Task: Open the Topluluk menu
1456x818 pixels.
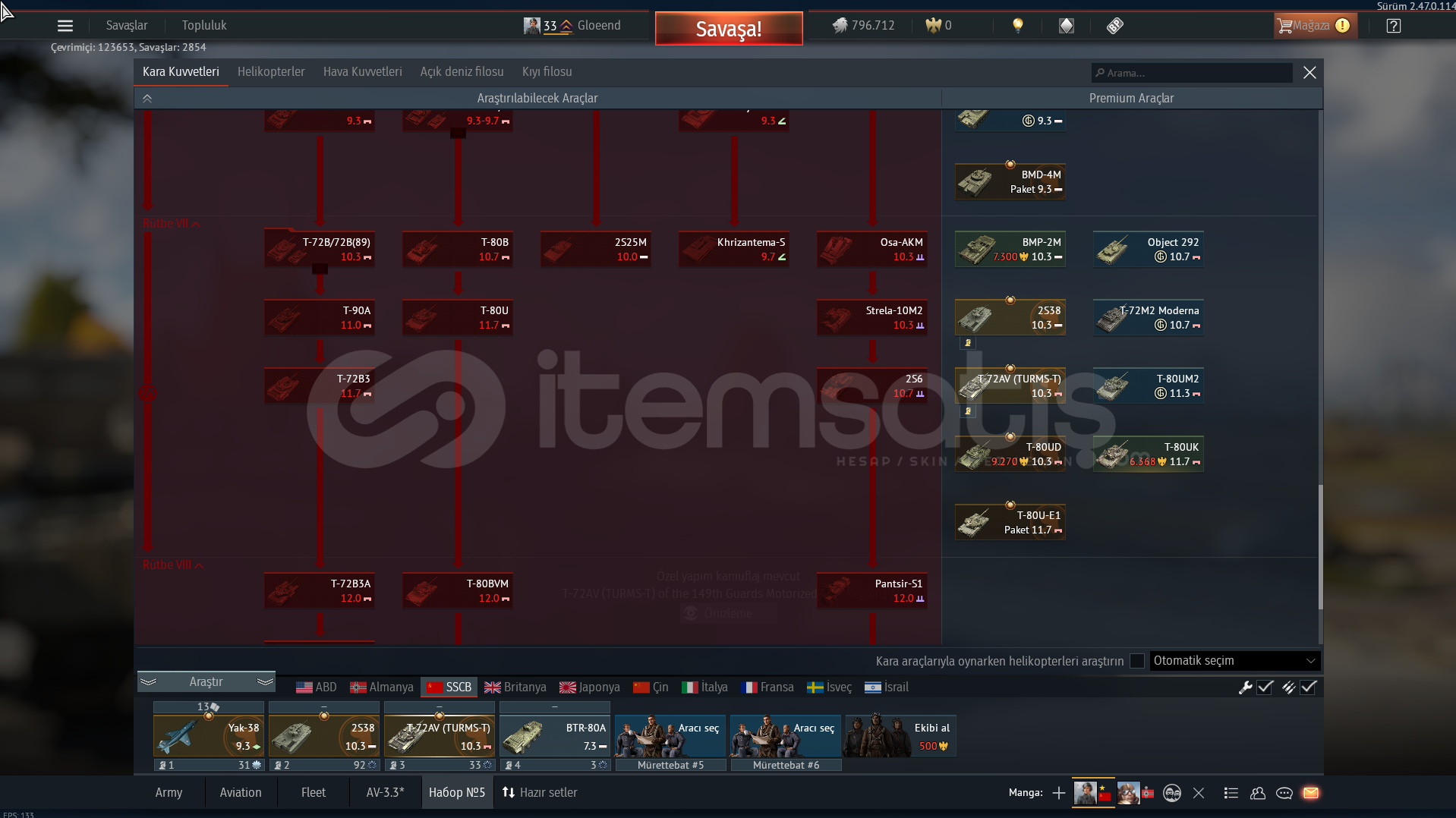Action: (204, 25)
